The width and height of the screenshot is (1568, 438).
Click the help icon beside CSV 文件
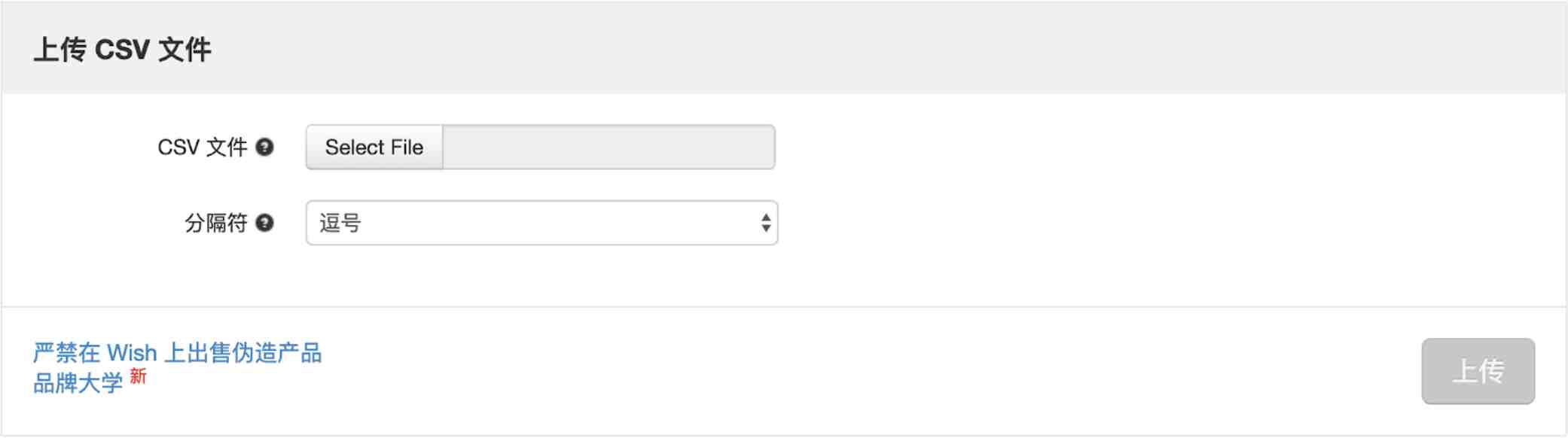[264, 147]
